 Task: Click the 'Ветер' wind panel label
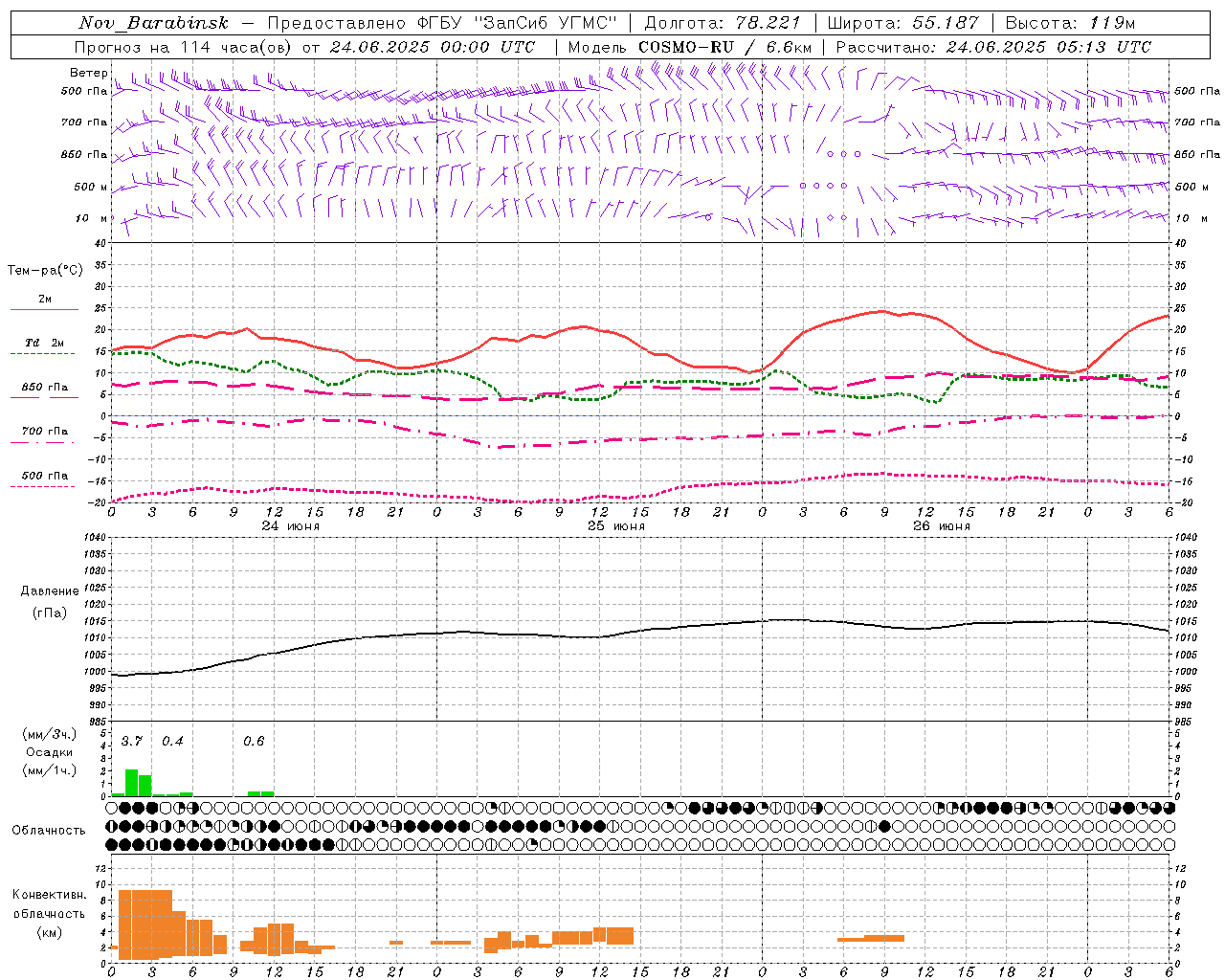click(x=88, y=73)
